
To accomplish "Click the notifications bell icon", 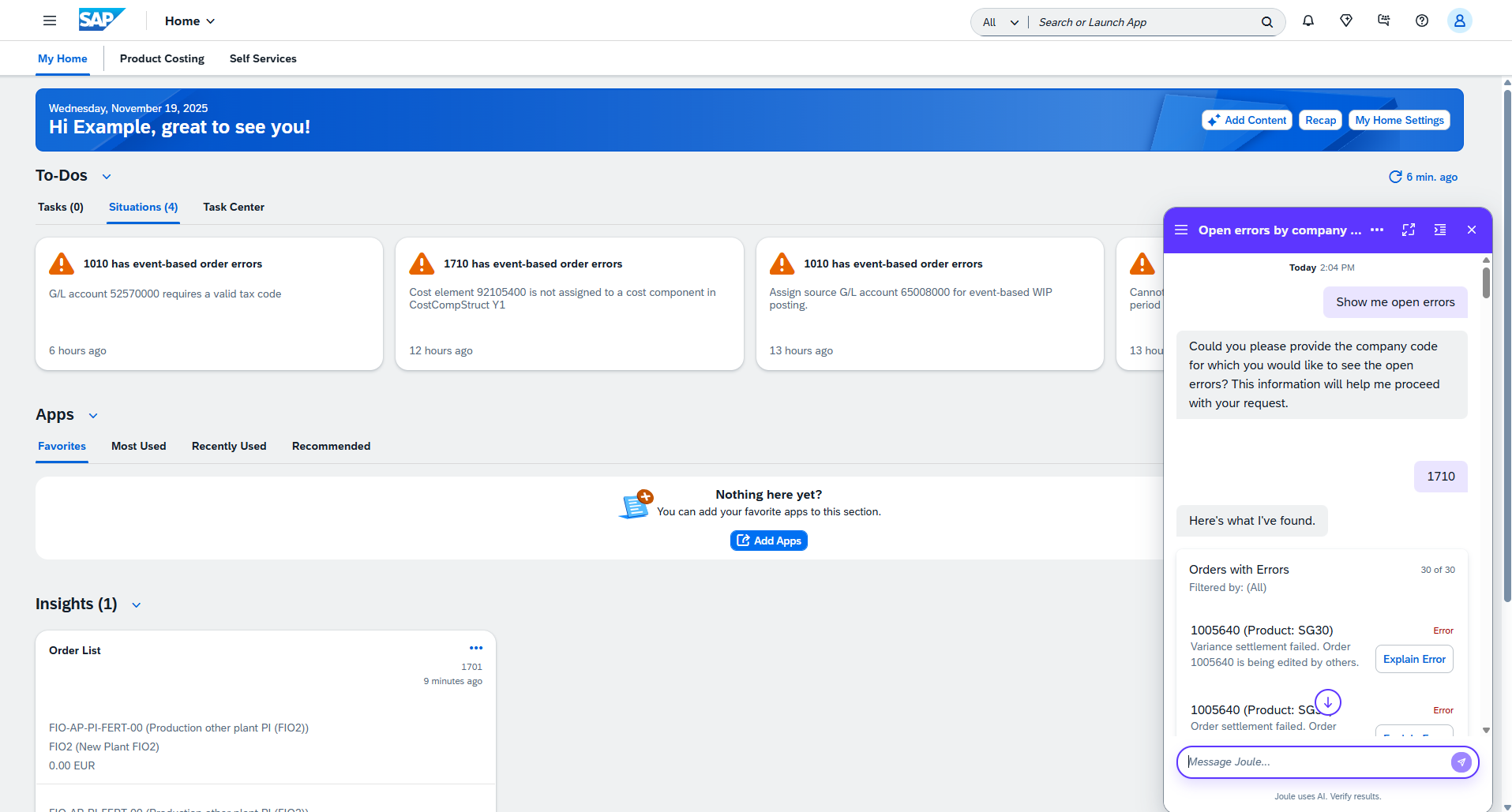I will coord(1308,21).
